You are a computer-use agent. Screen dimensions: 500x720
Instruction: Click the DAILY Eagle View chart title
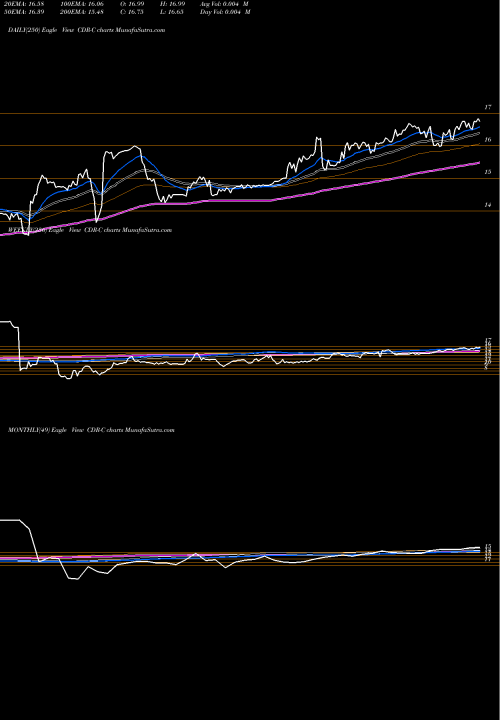point(86,30)
